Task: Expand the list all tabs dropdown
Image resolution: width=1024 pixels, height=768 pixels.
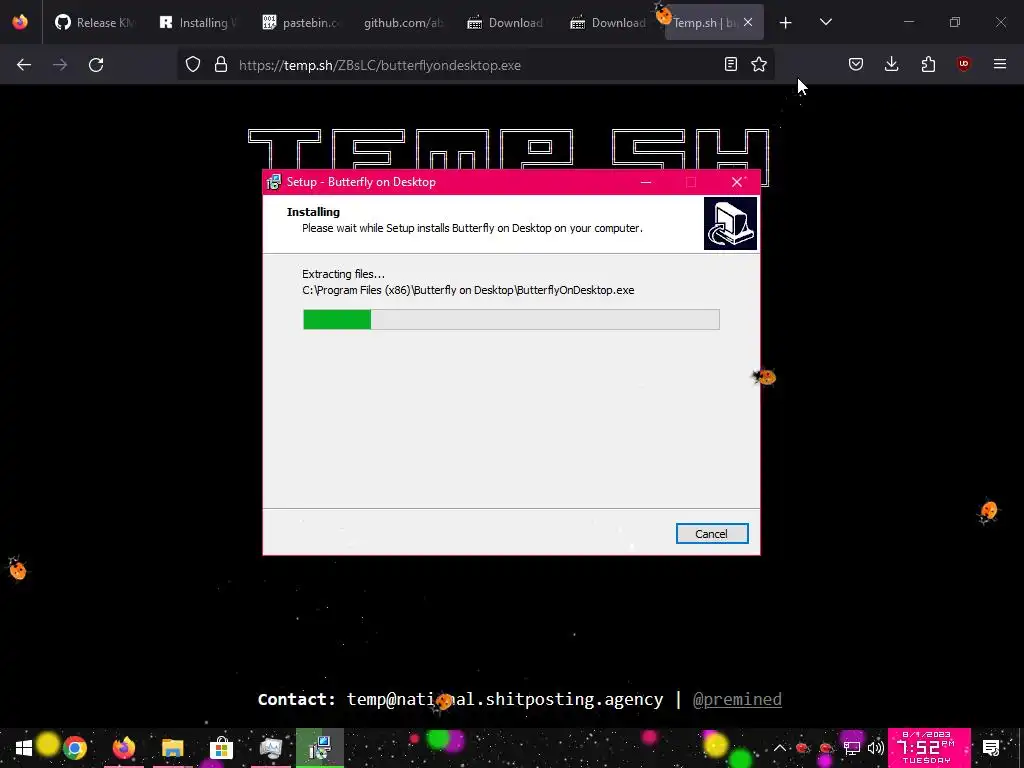Action: [825, 22]
